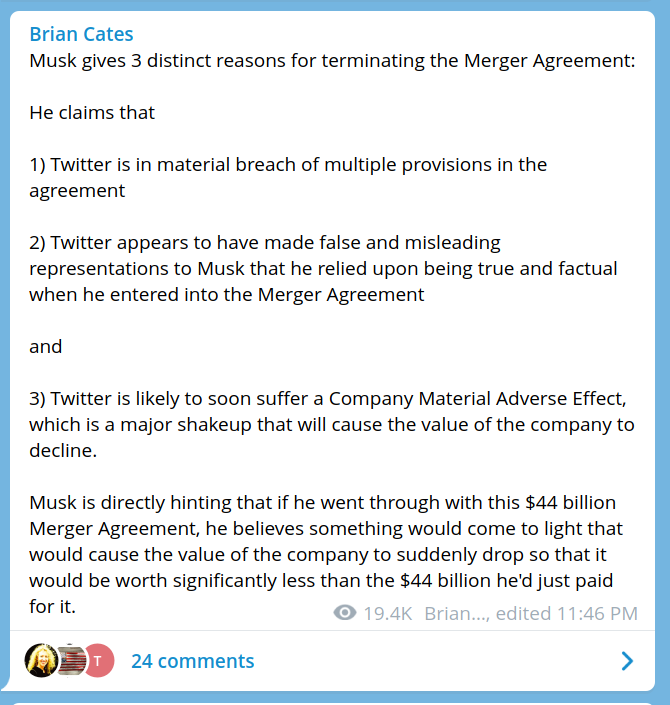Click the blonde-haired commenter avatar
Viewport: 670px width, 705px height.
(42, 661)
